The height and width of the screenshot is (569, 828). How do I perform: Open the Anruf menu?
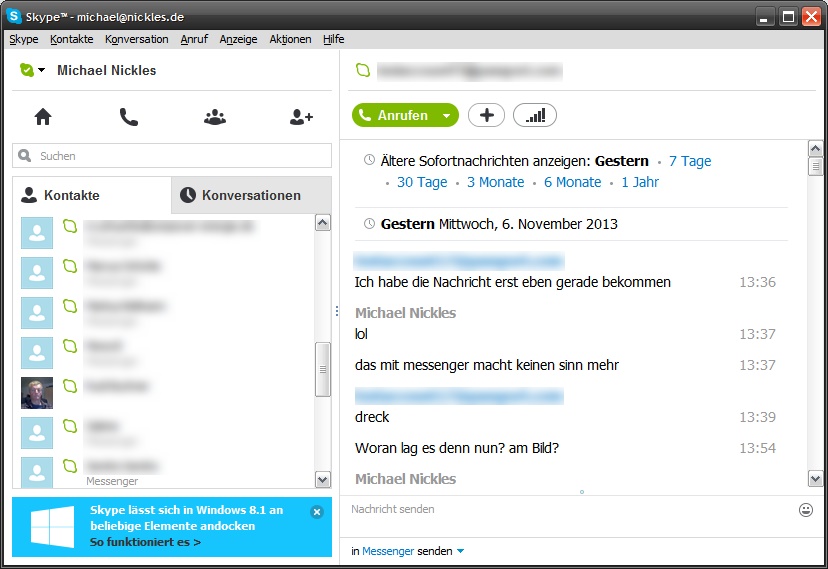(194, 39)
